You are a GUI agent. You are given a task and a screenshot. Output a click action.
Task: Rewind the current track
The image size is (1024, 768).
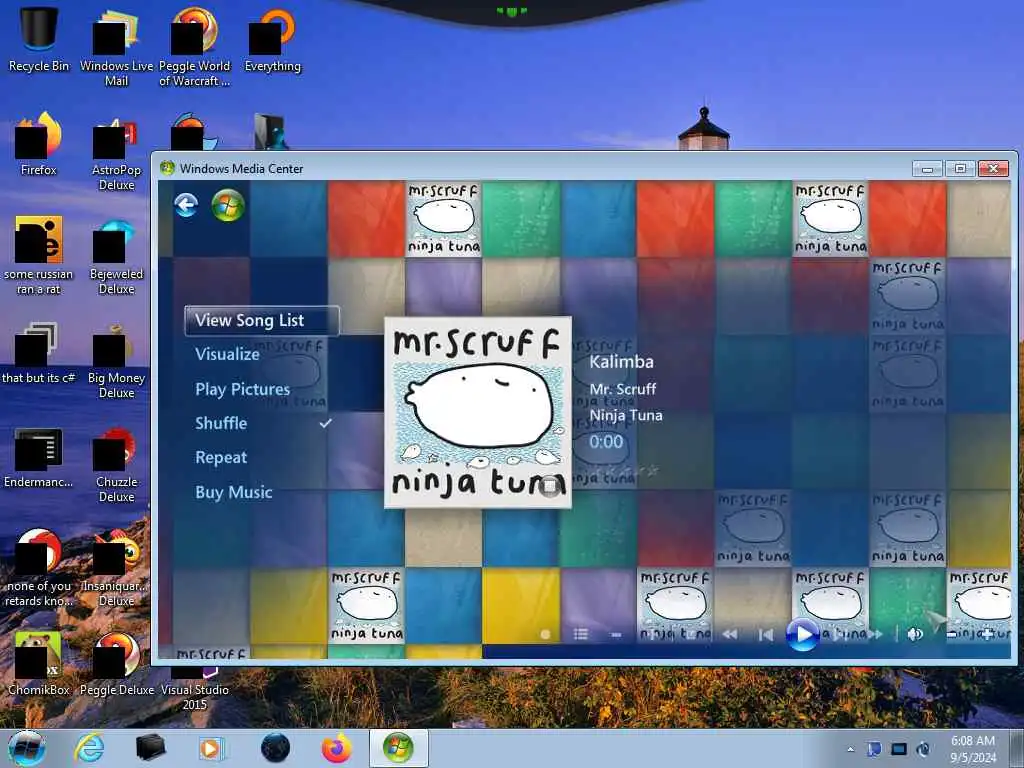point(729,634)
